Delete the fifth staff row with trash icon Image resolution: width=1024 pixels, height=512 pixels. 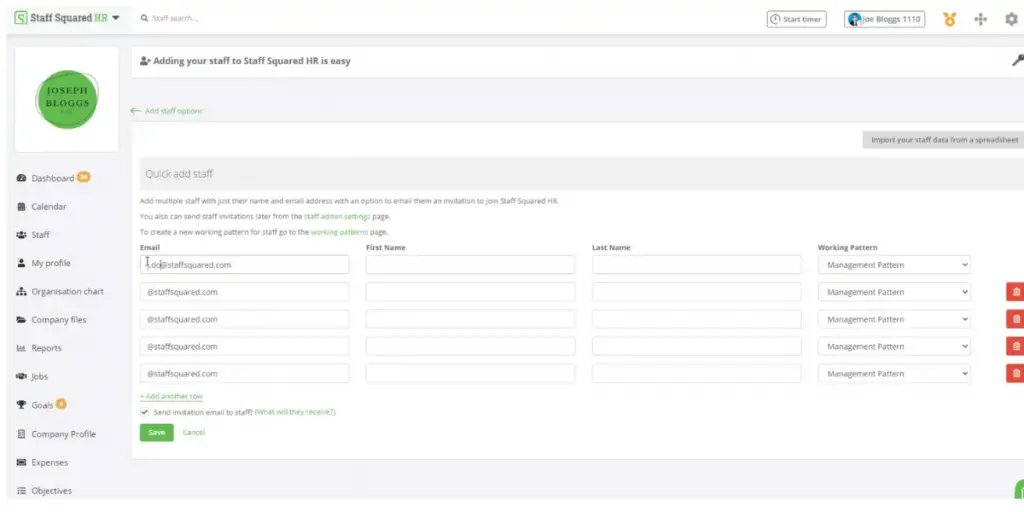[x=1016, y=374]
